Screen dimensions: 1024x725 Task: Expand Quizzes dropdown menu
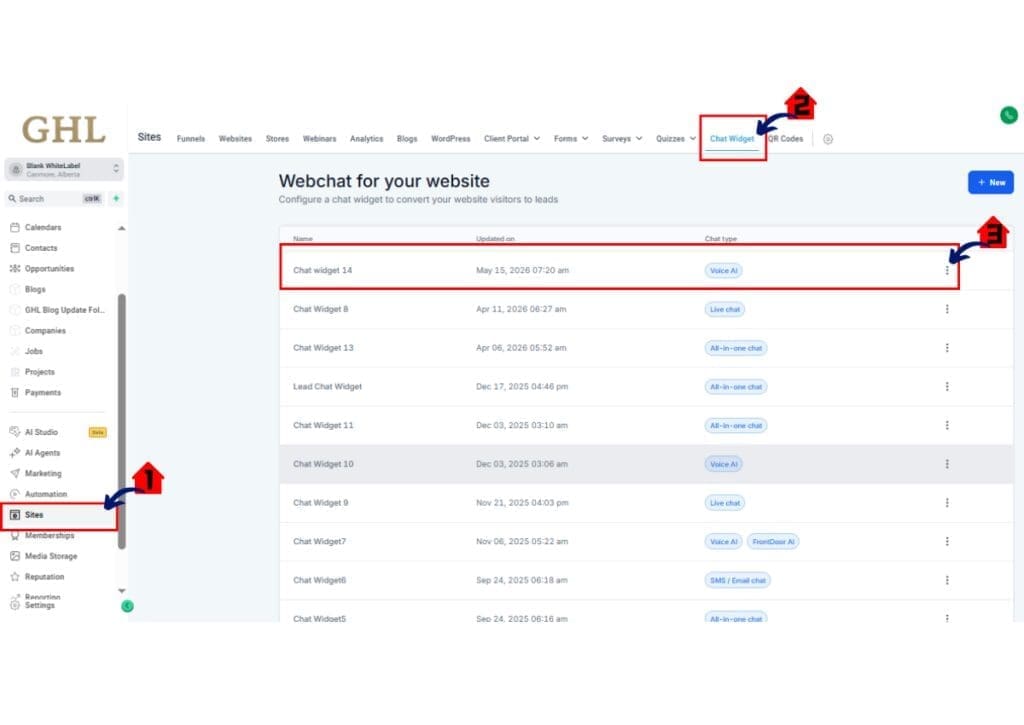[676, 138]
